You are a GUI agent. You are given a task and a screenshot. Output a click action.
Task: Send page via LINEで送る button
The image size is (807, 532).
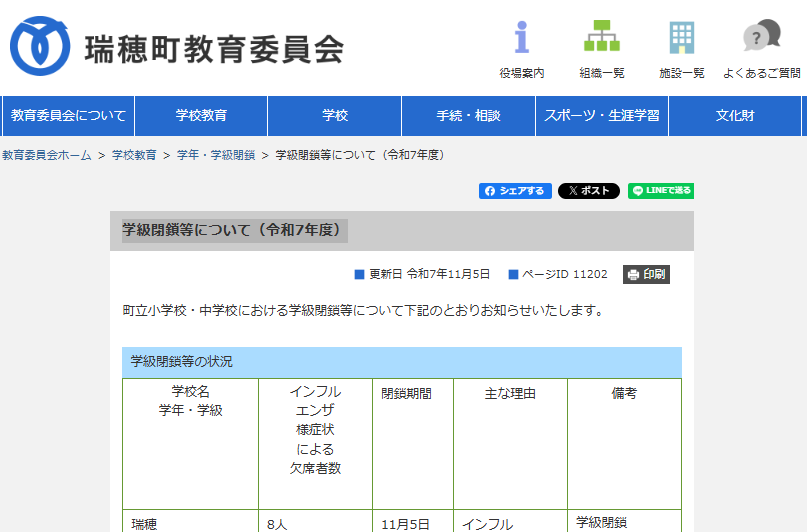(x=661, y=191)
